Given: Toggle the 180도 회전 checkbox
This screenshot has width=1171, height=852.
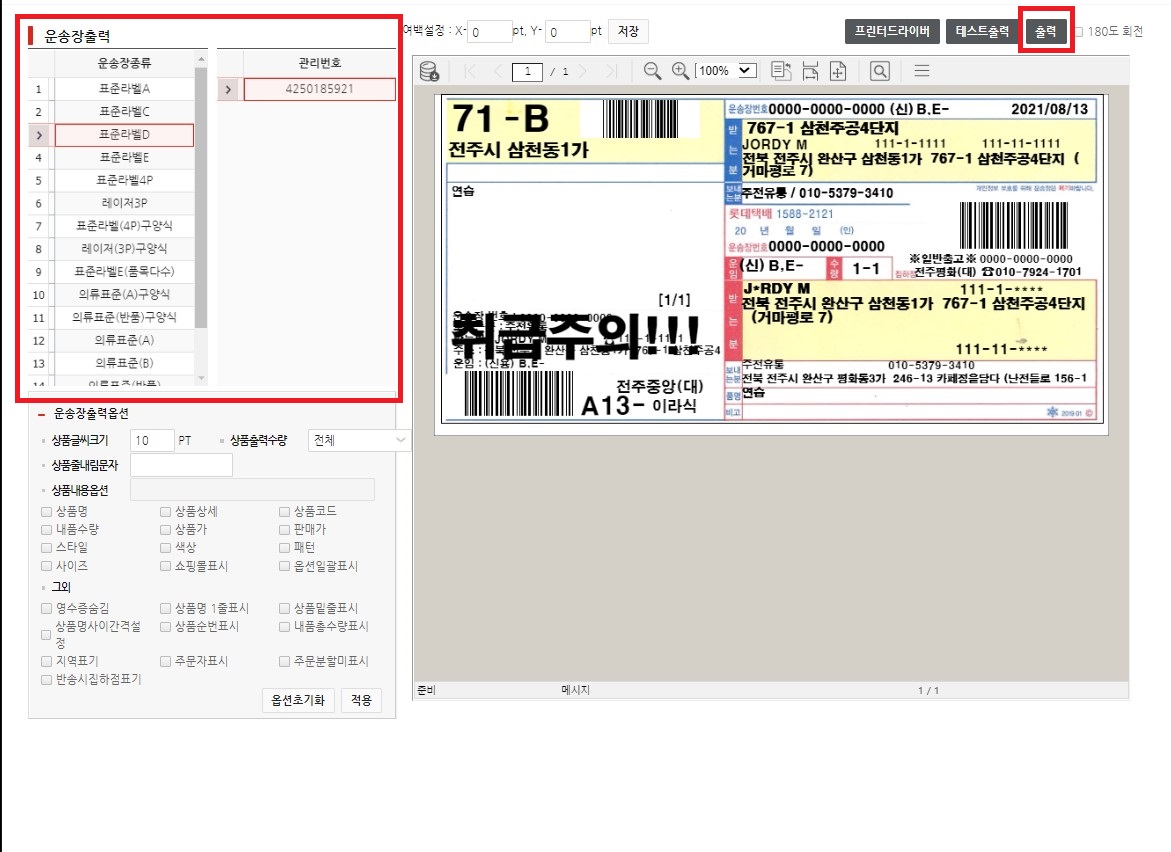Looking at the screenshot, I should (1079, 32).
